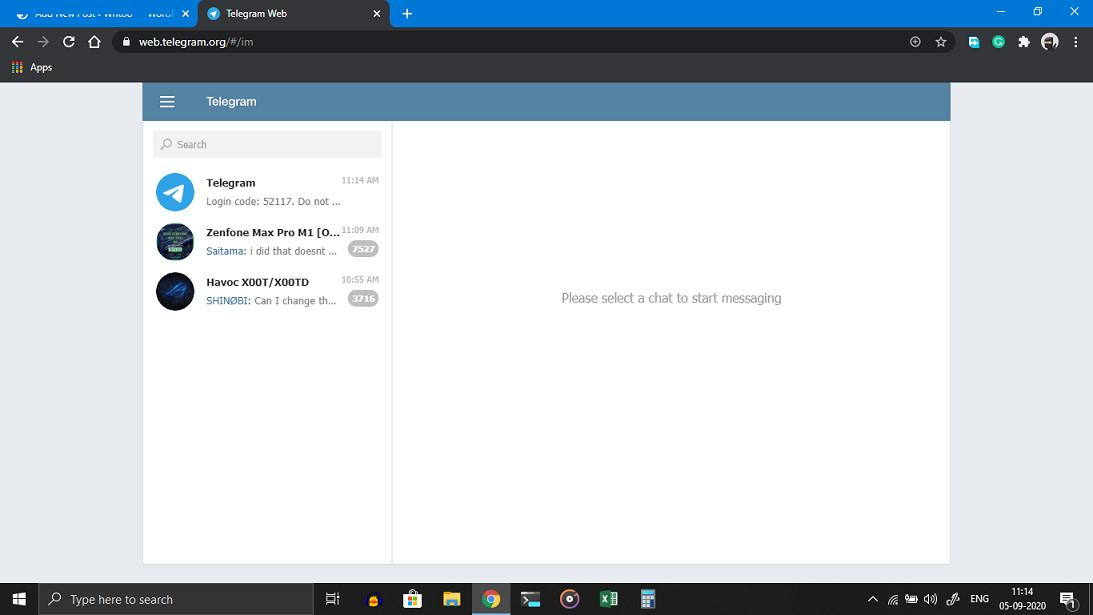Open the Telegram login code chat

[267, 192]
